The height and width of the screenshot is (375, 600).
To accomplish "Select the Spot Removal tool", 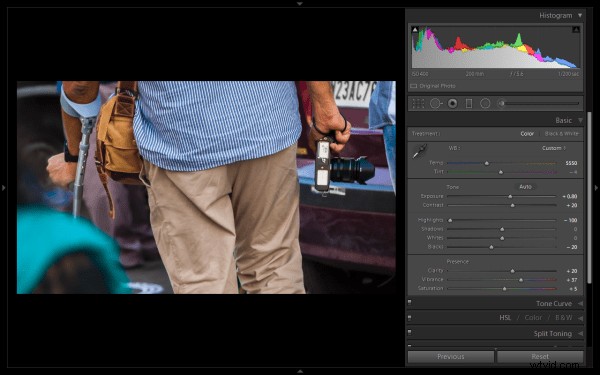I will 436,103.
